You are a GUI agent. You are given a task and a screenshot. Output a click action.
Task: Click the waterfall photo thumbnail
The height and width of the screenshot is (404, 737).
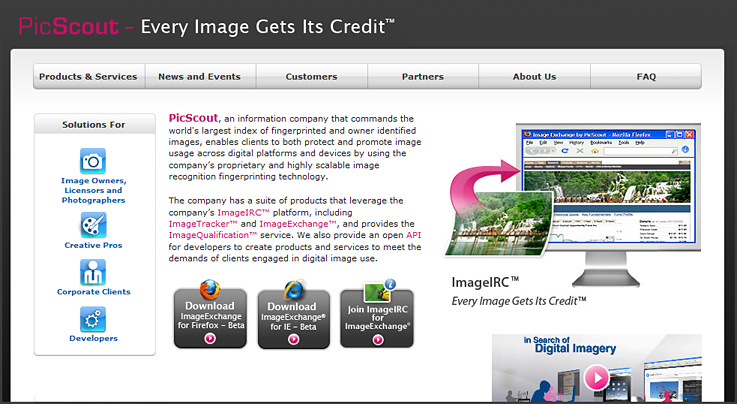pyautogui.click(x=499, y=223)
